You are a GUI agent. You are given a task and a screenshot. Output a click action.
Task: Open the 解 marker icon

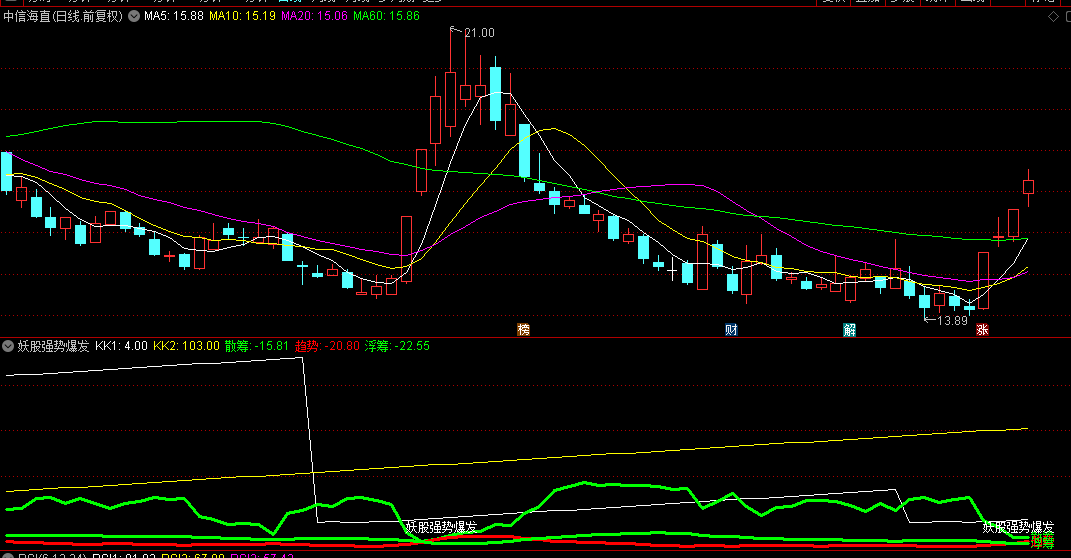849,330
